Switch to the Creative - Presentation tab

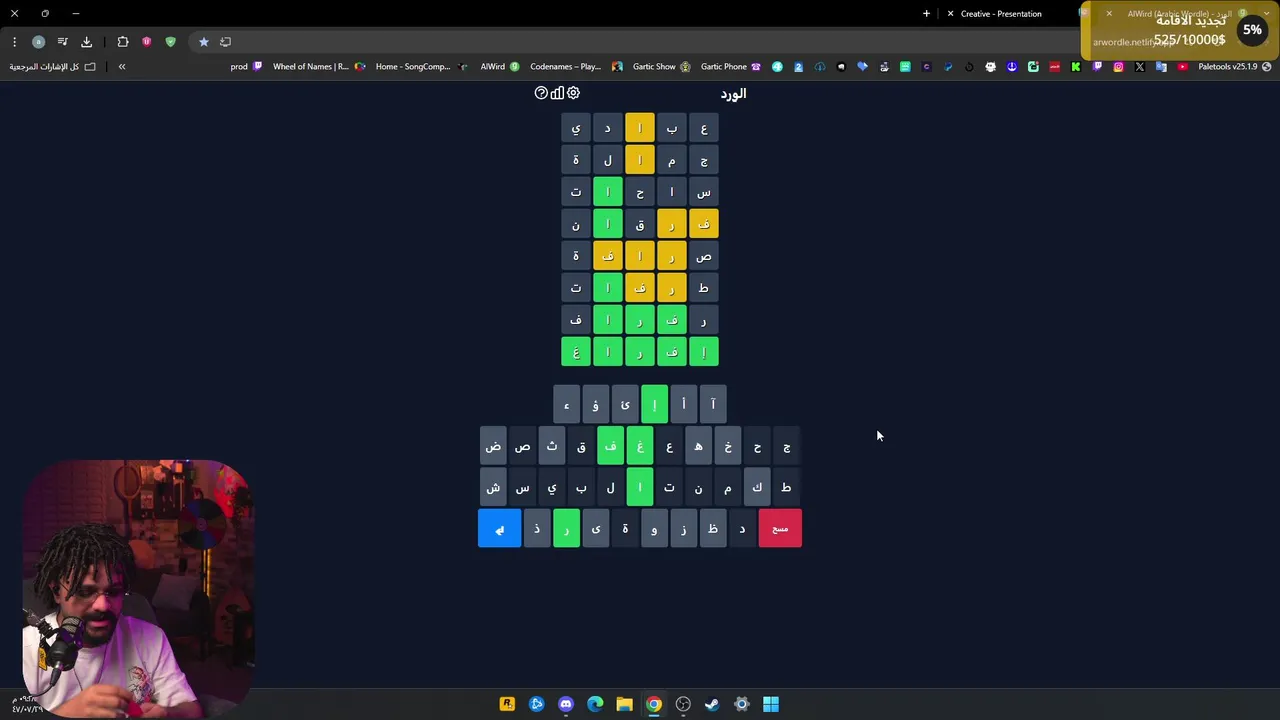[1001, 14]
